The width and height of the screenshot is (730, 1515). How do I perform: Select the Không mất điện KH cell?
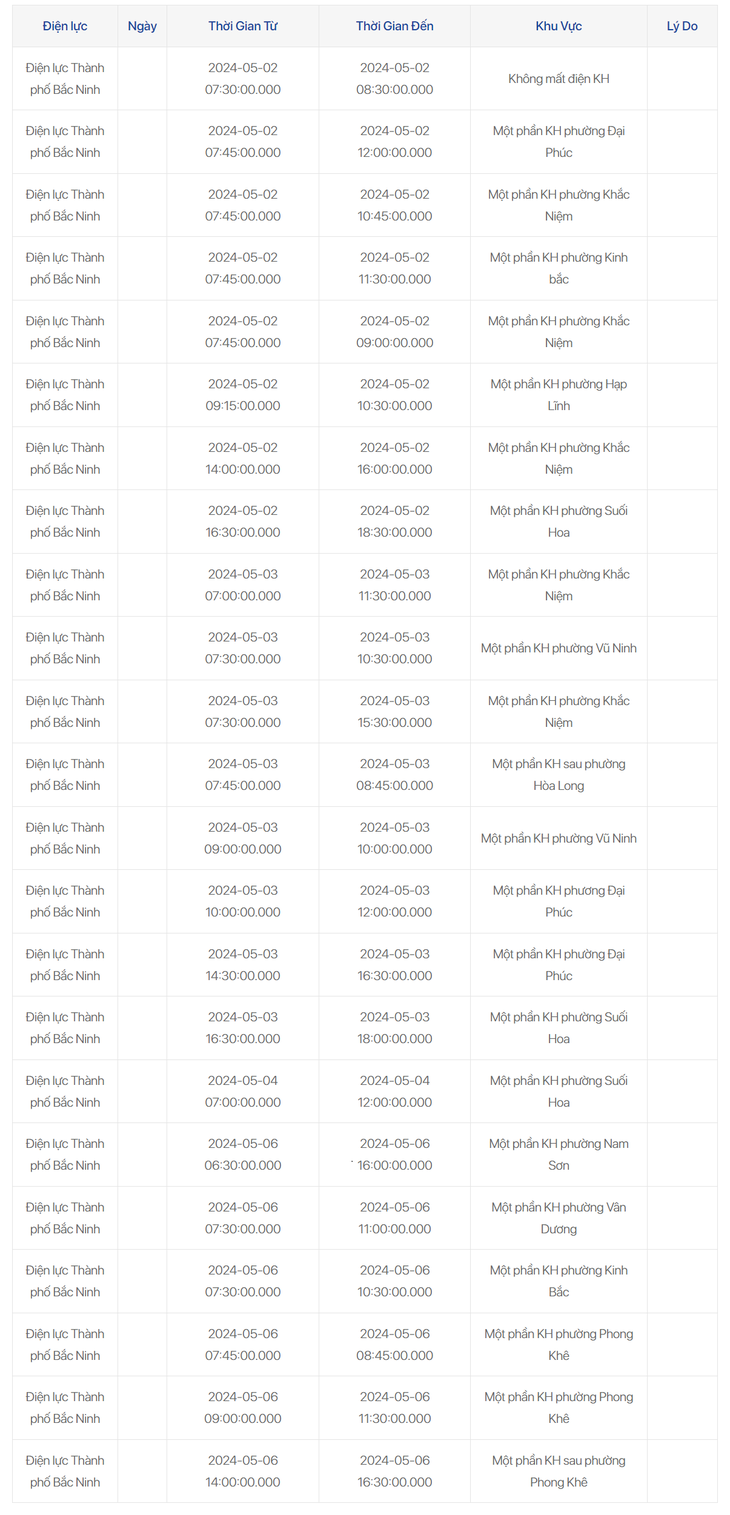coord(559,79)
